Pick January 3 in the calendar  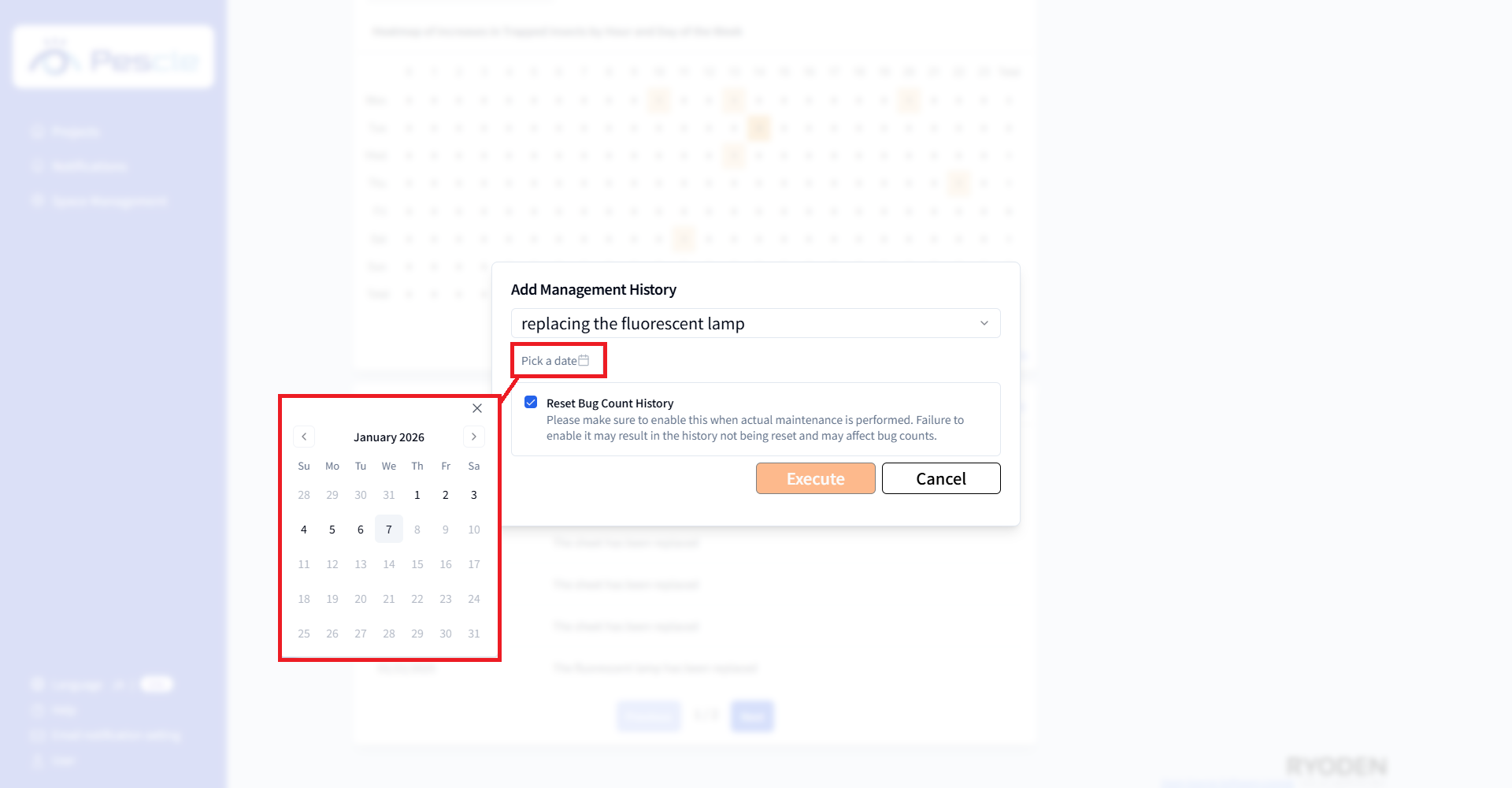click(474, 495)
